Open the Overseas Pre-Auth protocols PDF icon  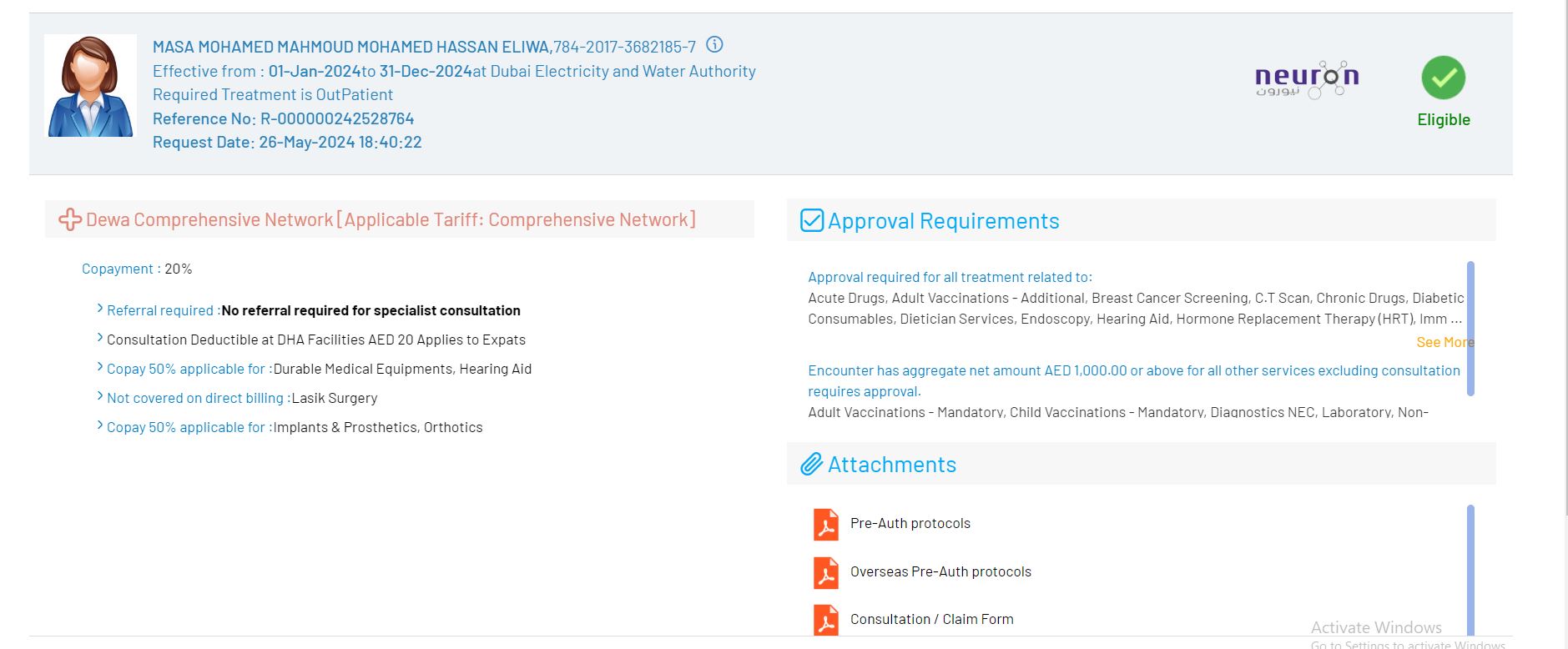(825, 573)
